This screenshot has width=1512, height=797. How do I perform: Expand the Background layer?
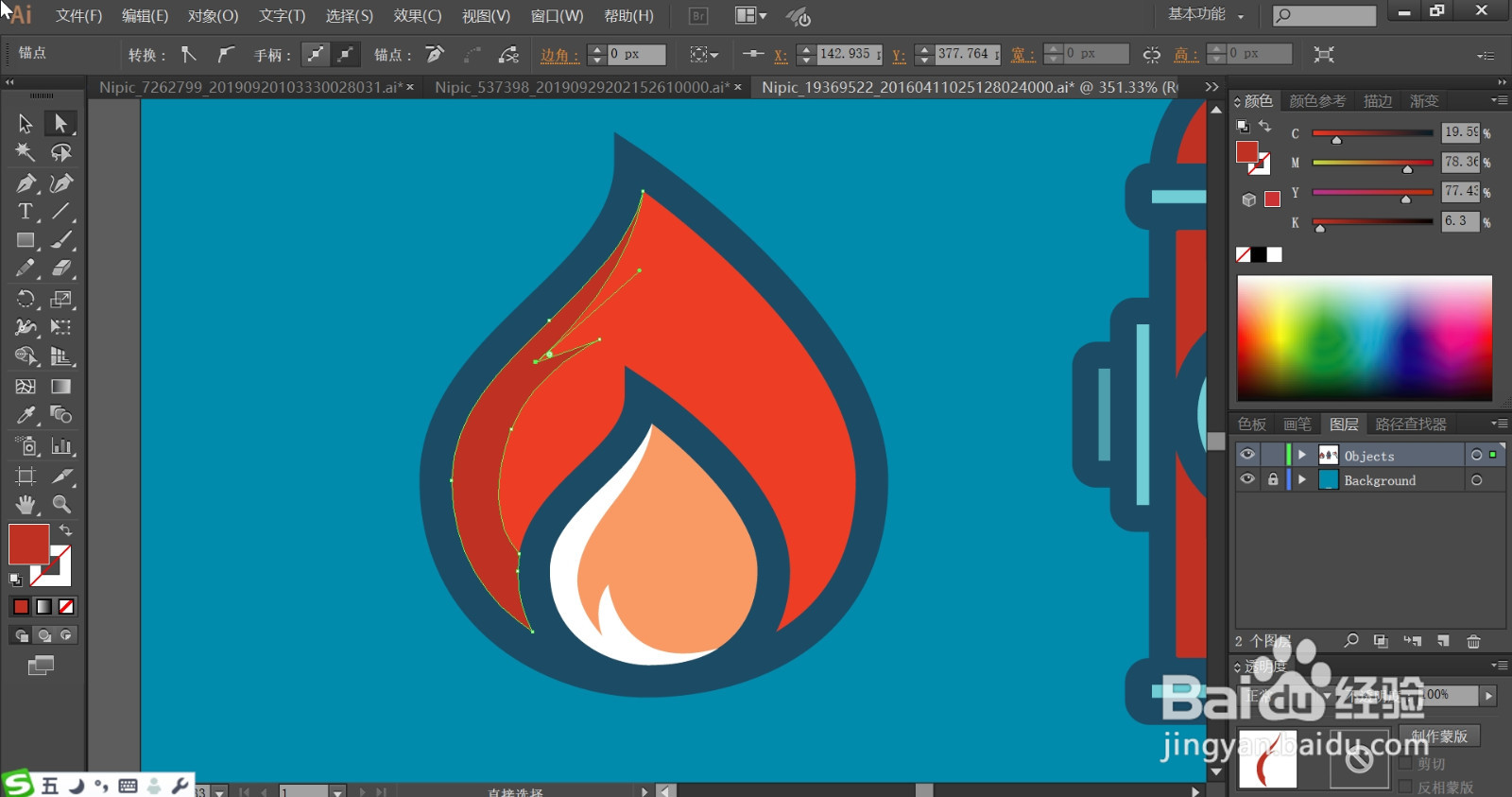[1302, 479]
